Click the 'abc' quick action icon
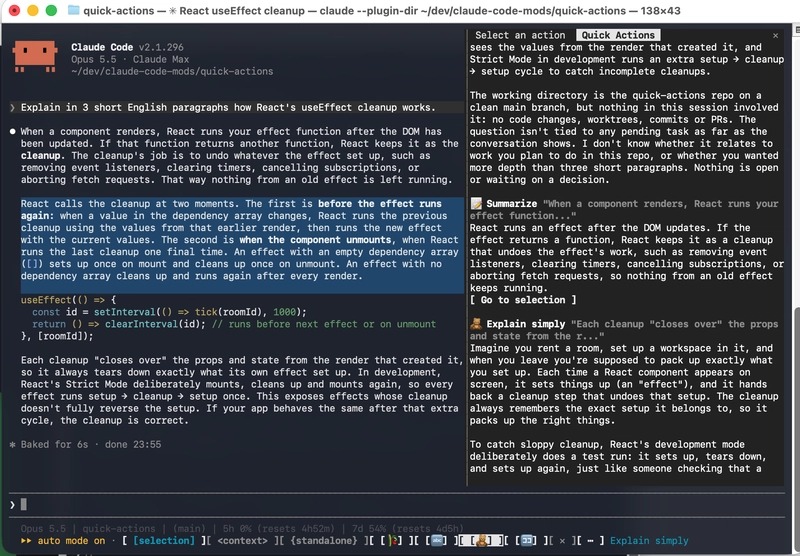The height and width of the screenshot is (556, 800). 437,541
